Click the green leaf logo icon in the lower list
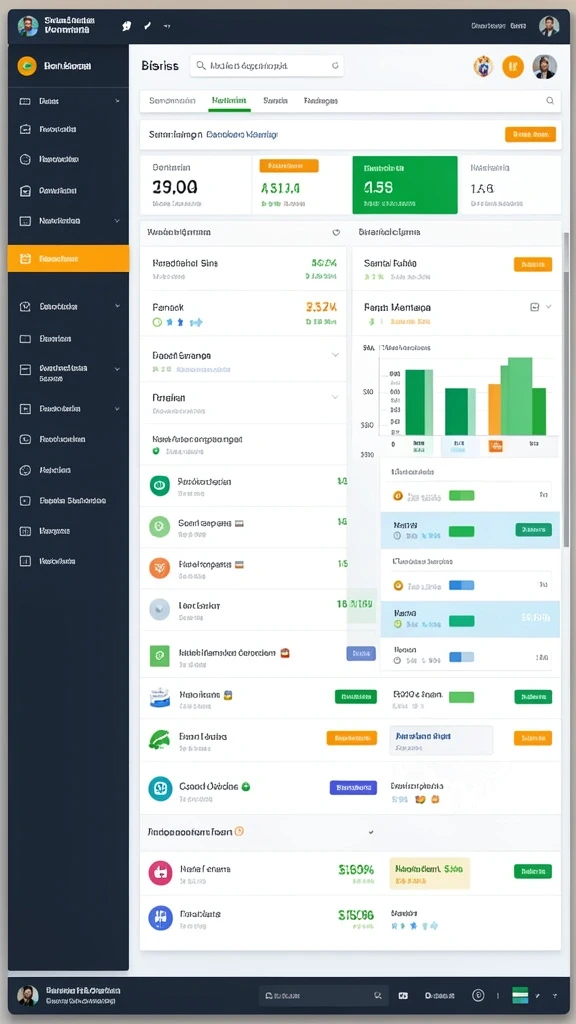576x1024 pixels. coord(160,739)
